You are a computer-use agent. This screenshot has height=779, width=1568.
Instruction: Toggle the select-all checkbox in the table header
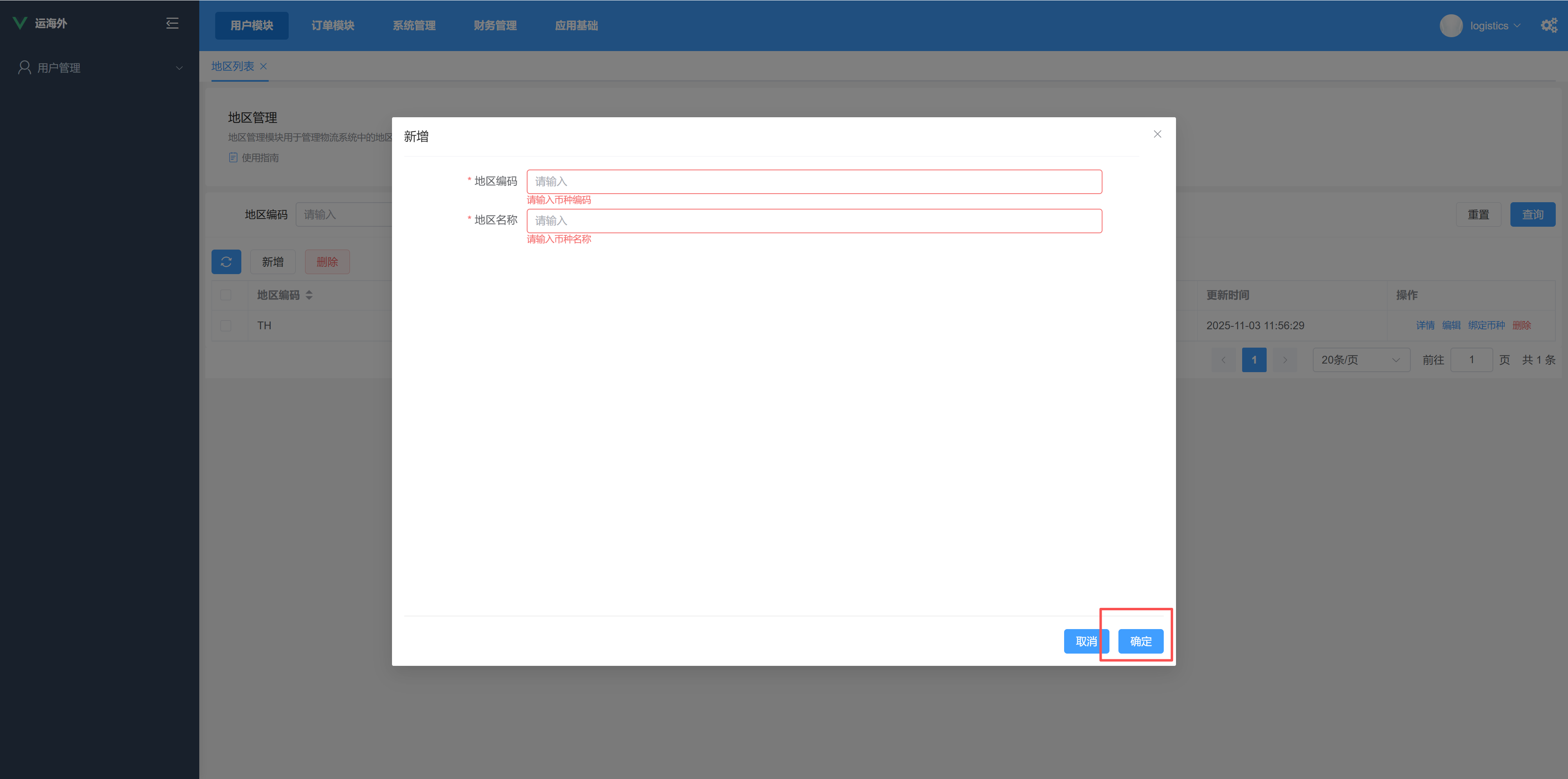pyautogui.click(x=226, y=295)
